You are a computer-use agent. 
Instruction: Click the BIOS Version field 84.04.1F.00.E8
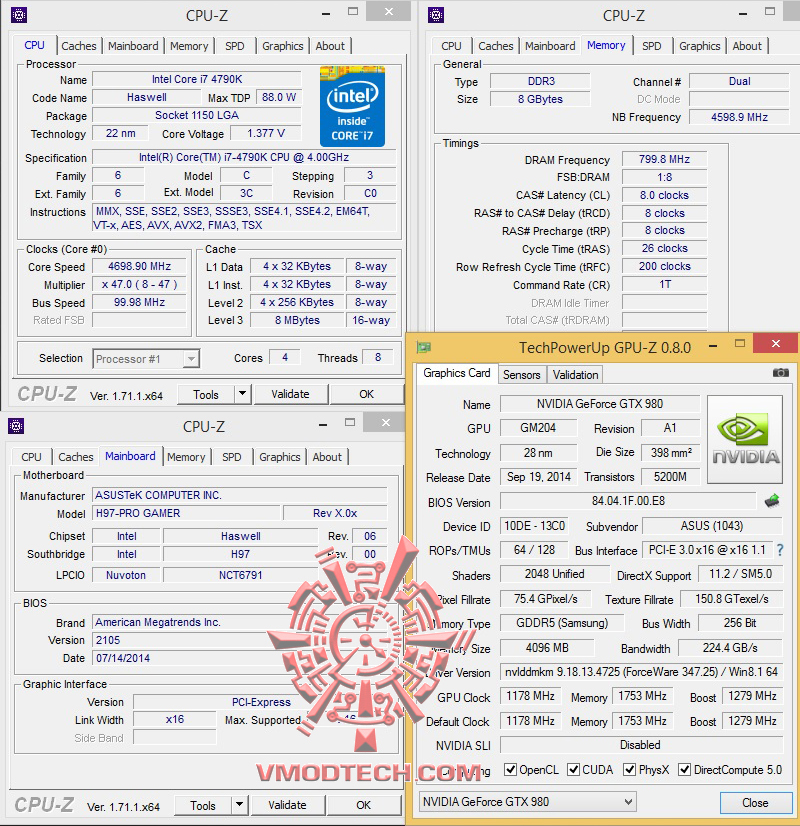tap(628, 500)
